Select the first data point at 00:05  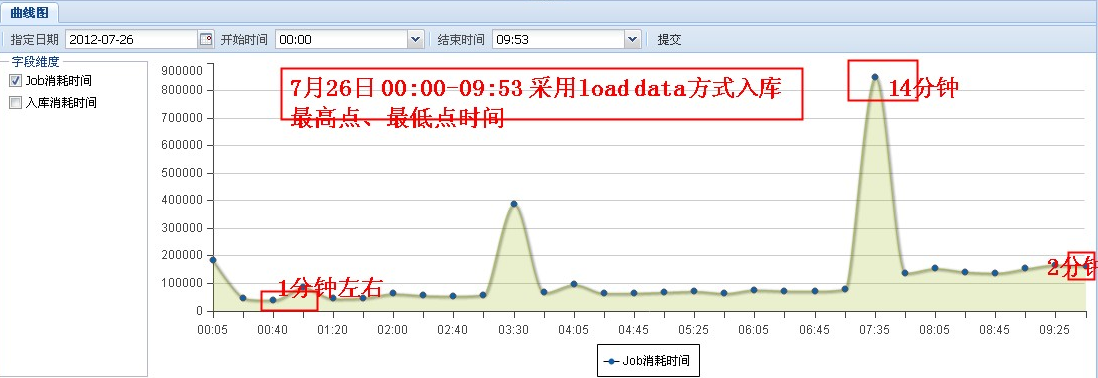[213, 260]
